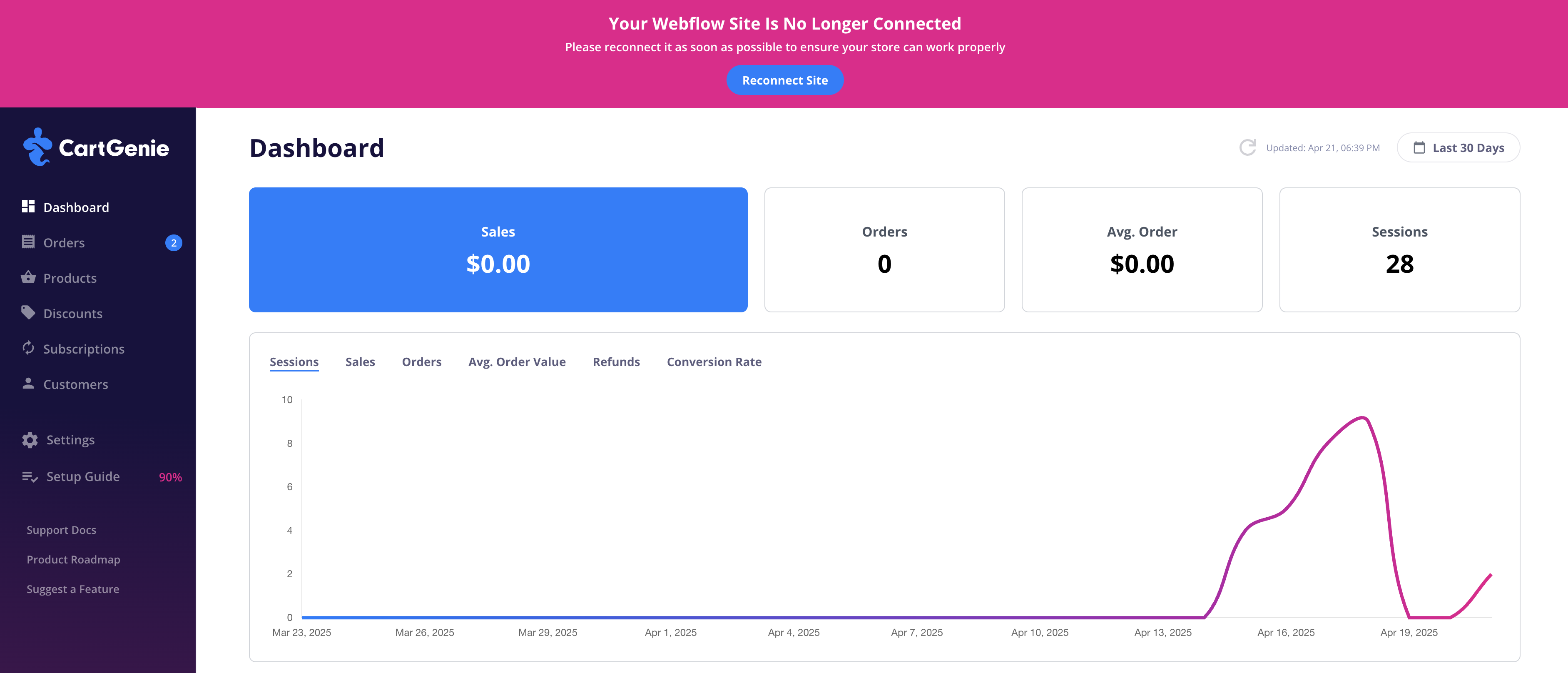Click the Reconnect Site button
The image size is (1568, 673).
784,80
